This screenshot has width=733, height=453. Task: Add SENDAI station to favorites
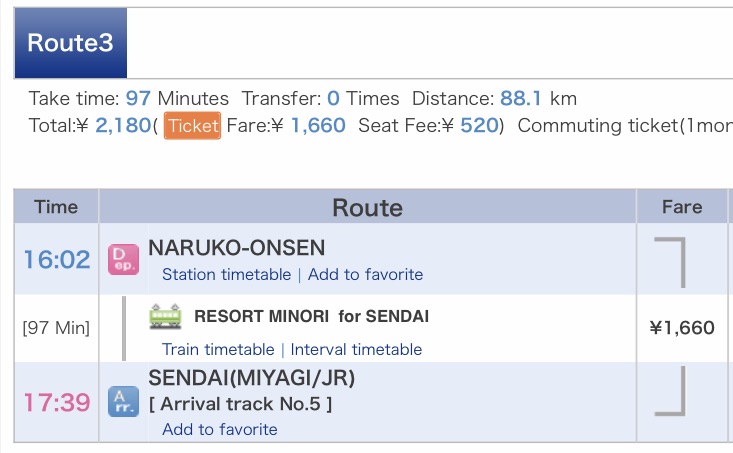tap(220, 429)
